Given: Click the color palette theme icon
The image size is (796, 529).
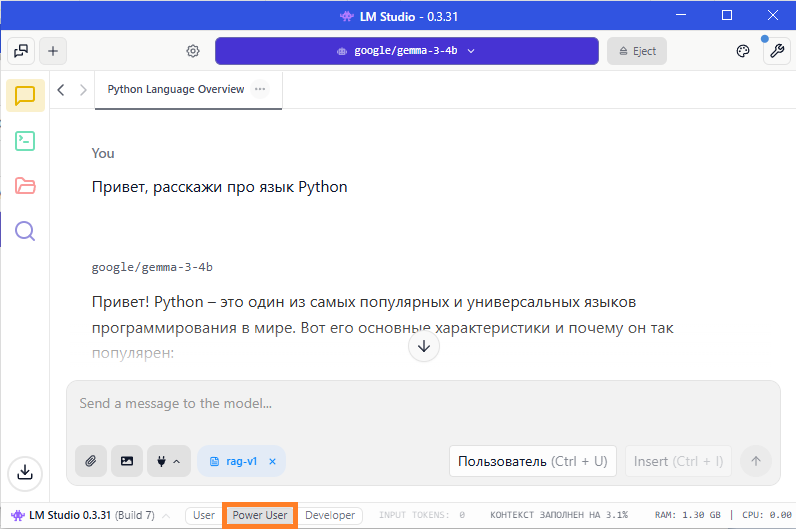Looking at the screenshot, I should pos(743,52).
